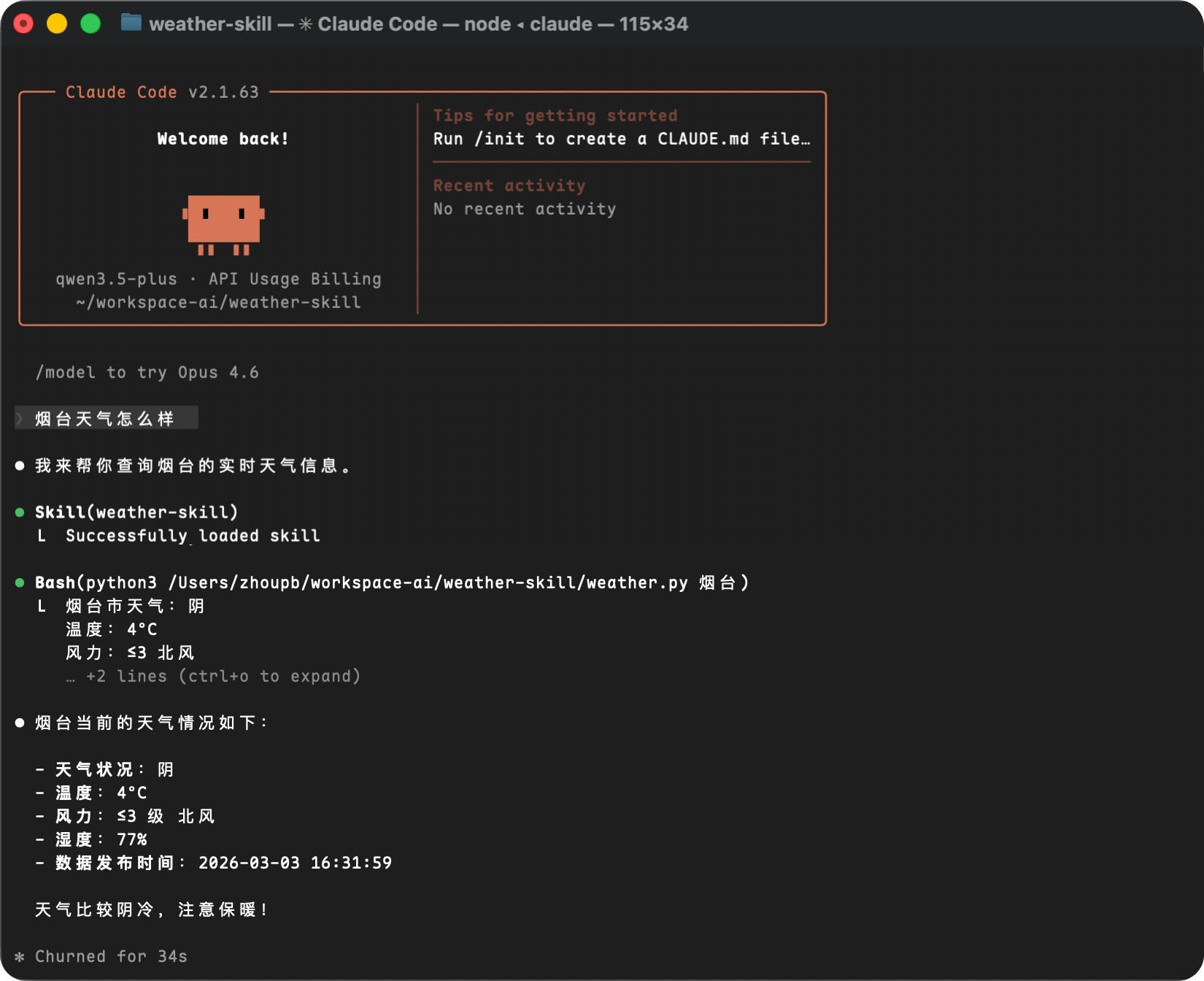Click the /model to try Opus 4.6 hint
Viewport: 1204px width, 981px height.
(147, 372)
